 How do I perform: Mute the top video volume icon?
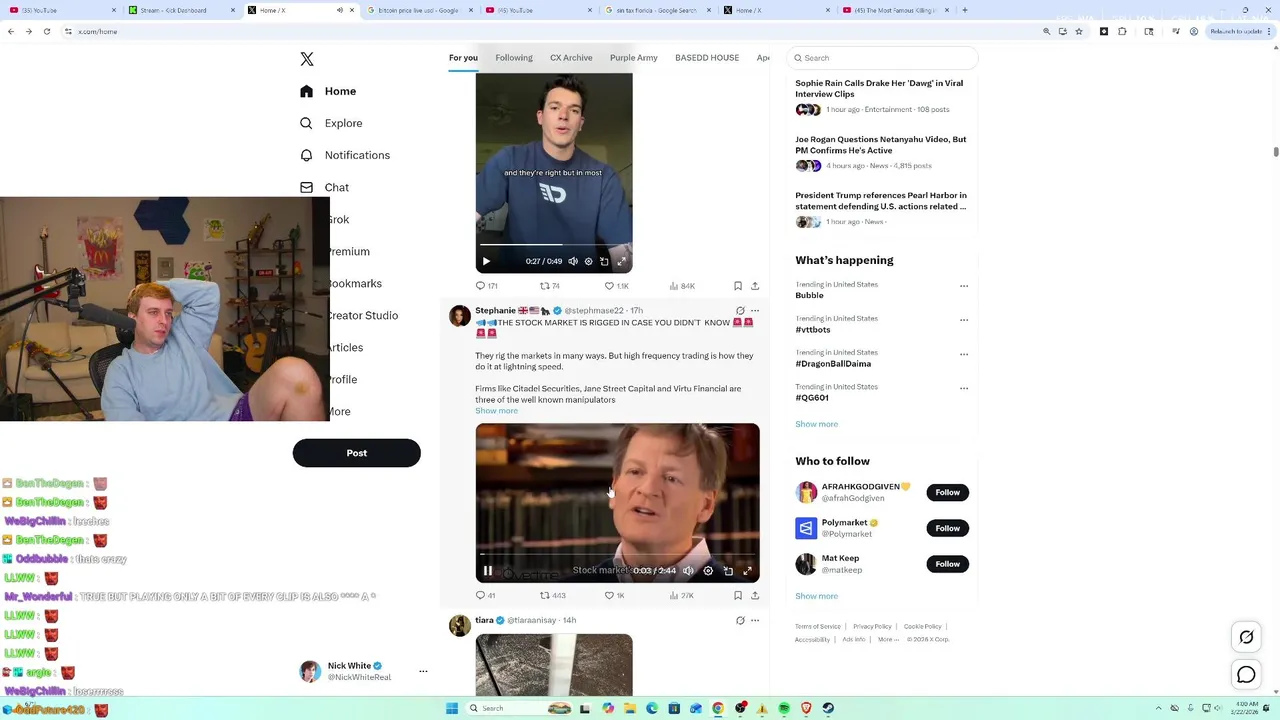point(573,261)
